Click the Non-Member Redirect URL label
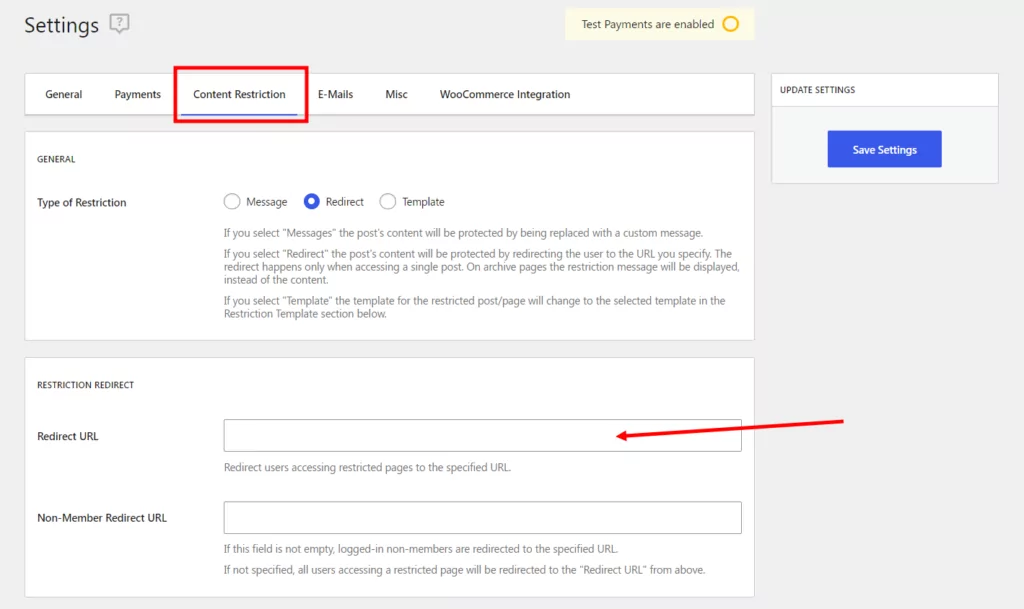Viewport: 1024px width, 609px height. [x=102, y=518]
